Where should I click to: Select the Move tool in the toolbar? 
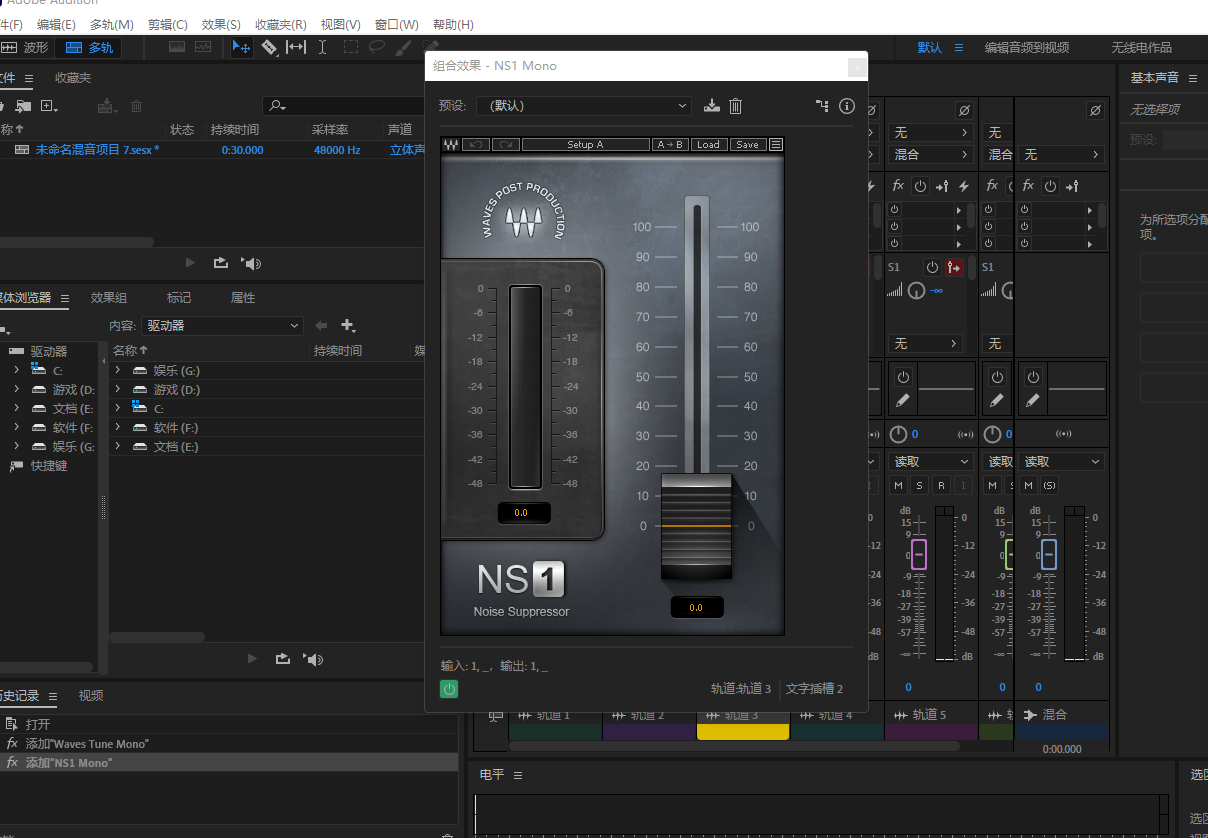coord(243,47)
